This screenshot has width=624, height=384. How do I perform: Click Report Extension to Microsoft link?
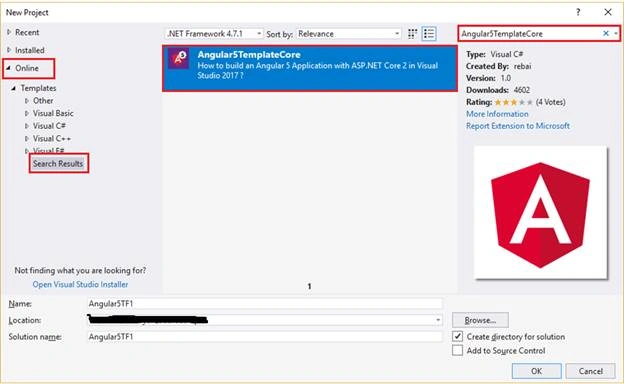(x=518, y=126)
